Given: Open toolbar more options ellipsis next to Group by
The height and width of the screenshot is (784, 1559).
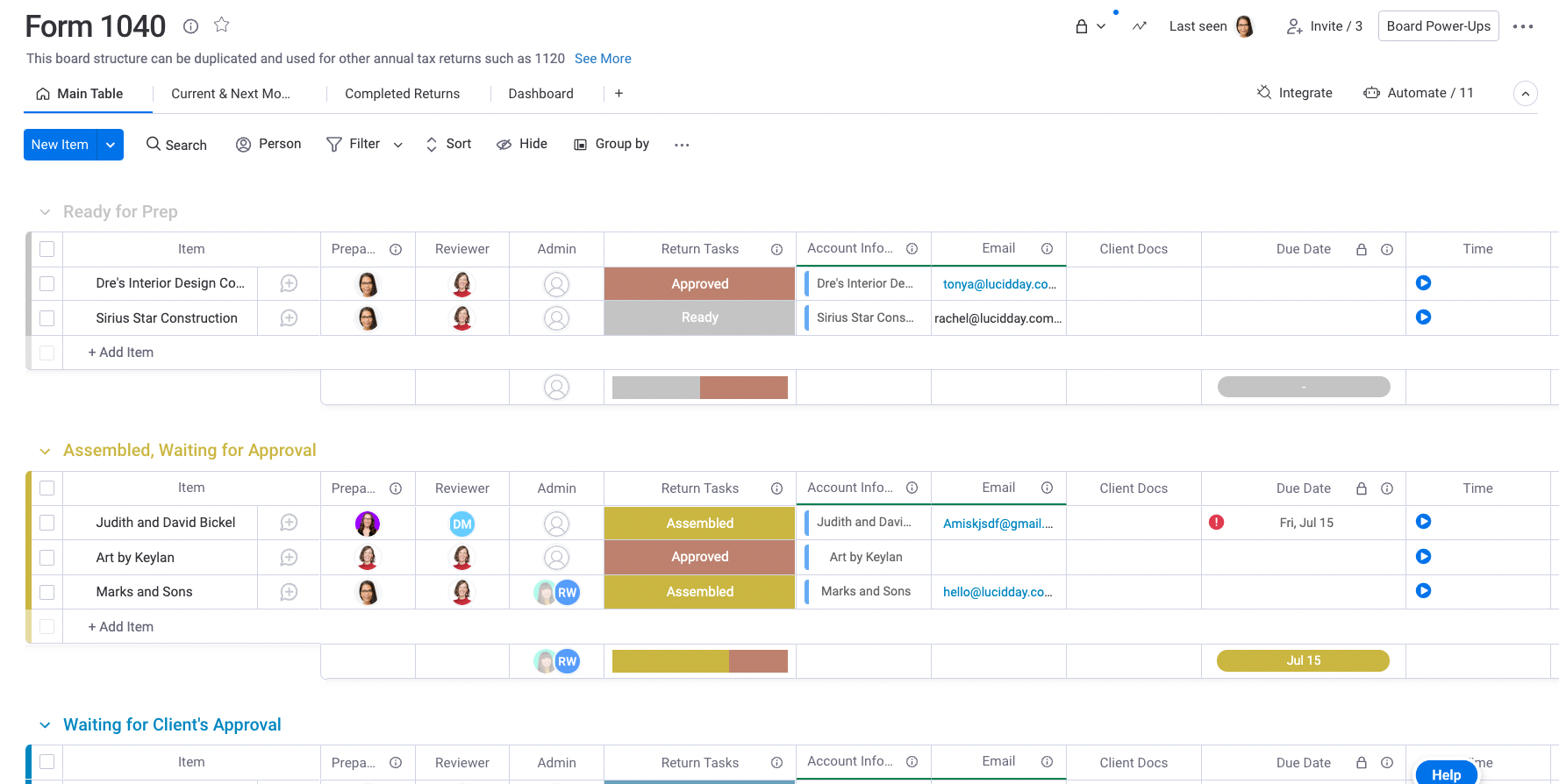Looking at the screenshot, I should (682, 145).
